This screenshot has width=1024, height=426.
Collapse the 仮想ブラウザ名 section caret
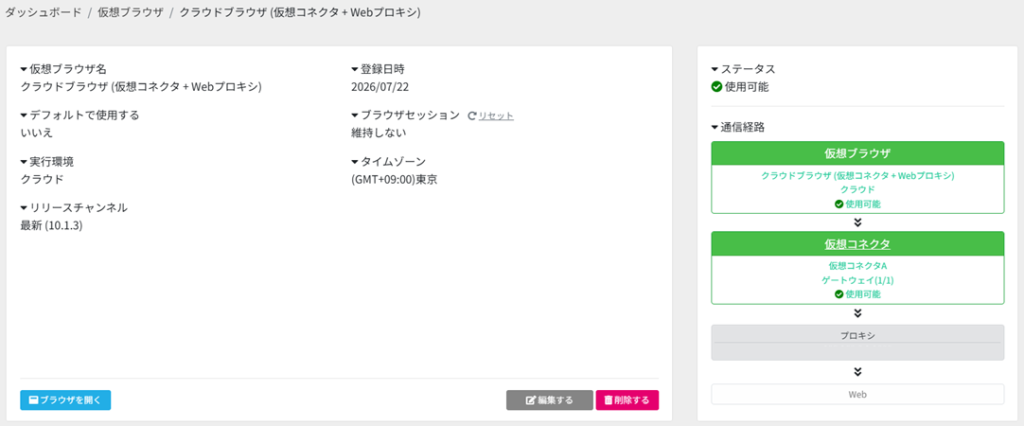coord(24,69)
